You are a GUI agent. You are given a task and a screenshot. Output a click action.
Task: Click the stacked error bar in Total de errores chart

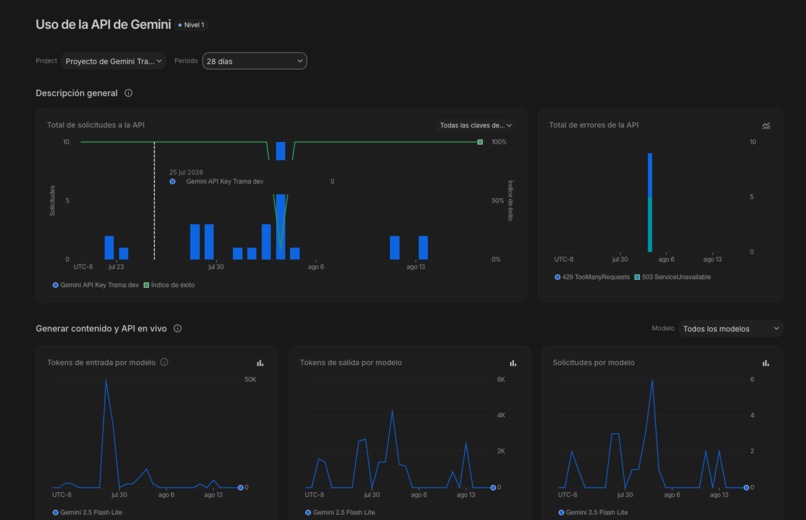click(x=650, y=202)
